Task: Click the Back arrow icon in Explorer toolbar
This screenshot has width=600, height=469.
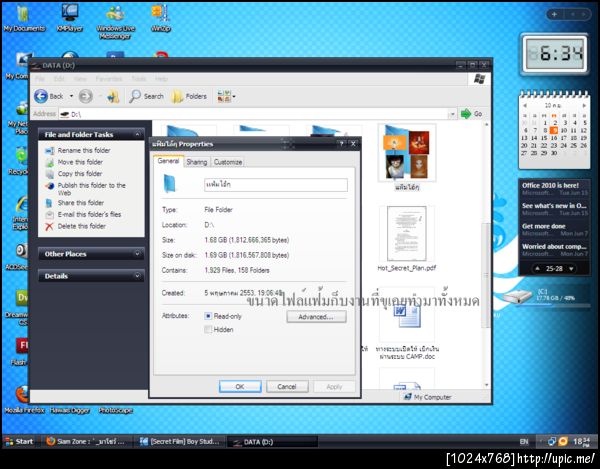Action: pyautogui.click(x=41, y=96)
